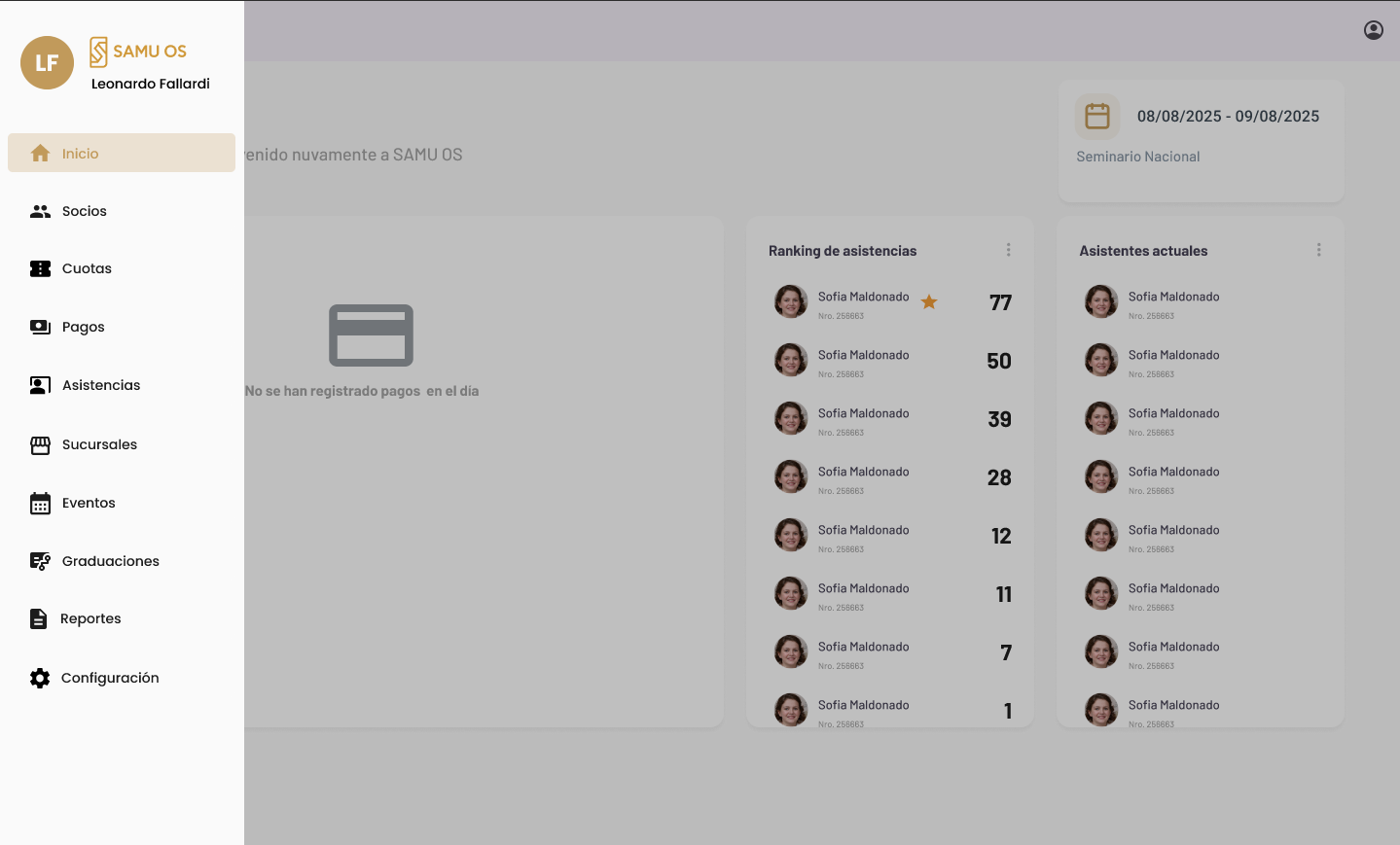1400x845 pixels.
Task: Click the Asistencias person badge icon
Action: 40,386
